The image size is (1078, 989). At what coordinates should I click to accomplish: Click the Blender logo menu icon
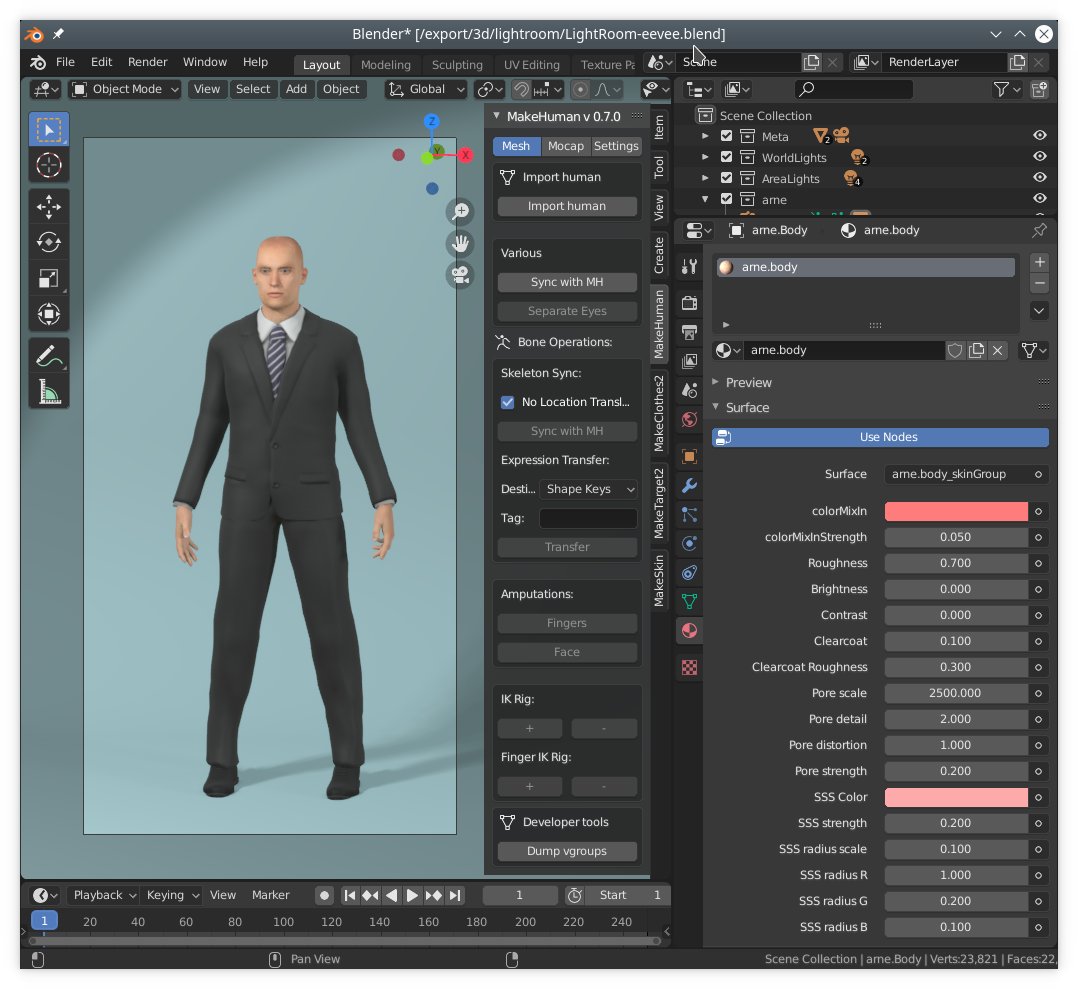coord(38,62)
